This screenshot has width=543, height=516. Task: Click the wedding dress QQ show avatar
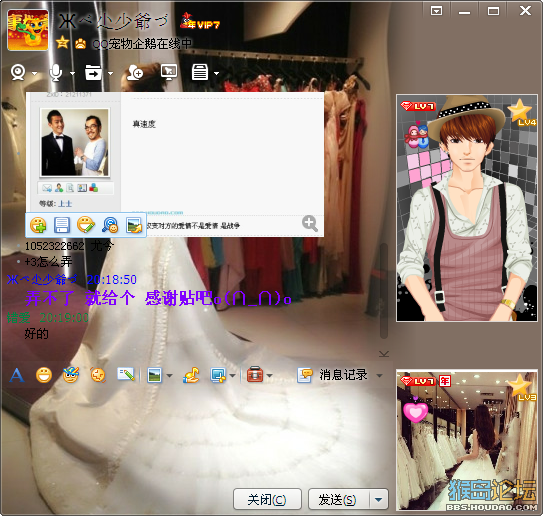[467, 440]
